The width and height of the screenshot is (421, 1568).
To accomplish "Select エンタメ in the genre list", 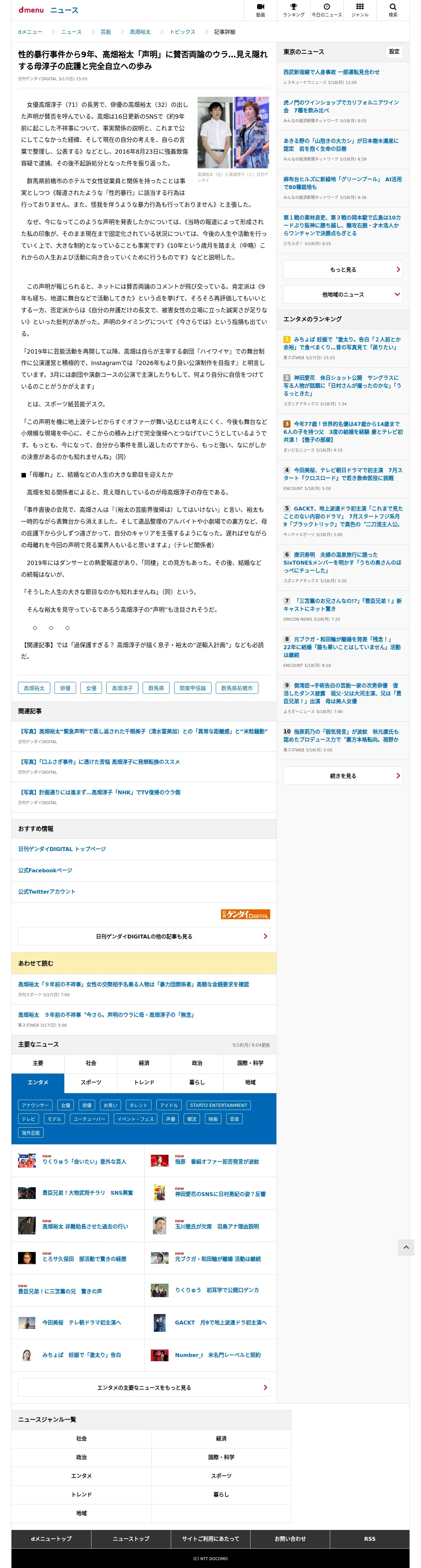I will (82, 1476).
